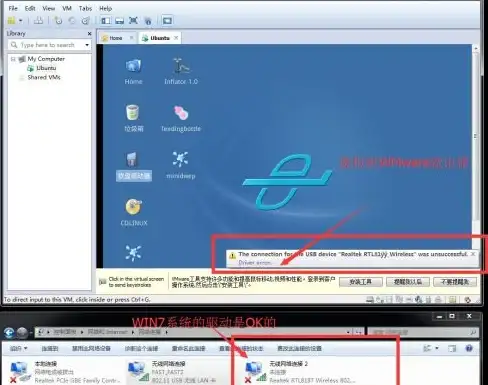The height and width of the screenshot is (385, 488).
Task: Select Shared VMs in library
Action: point(44,77)
